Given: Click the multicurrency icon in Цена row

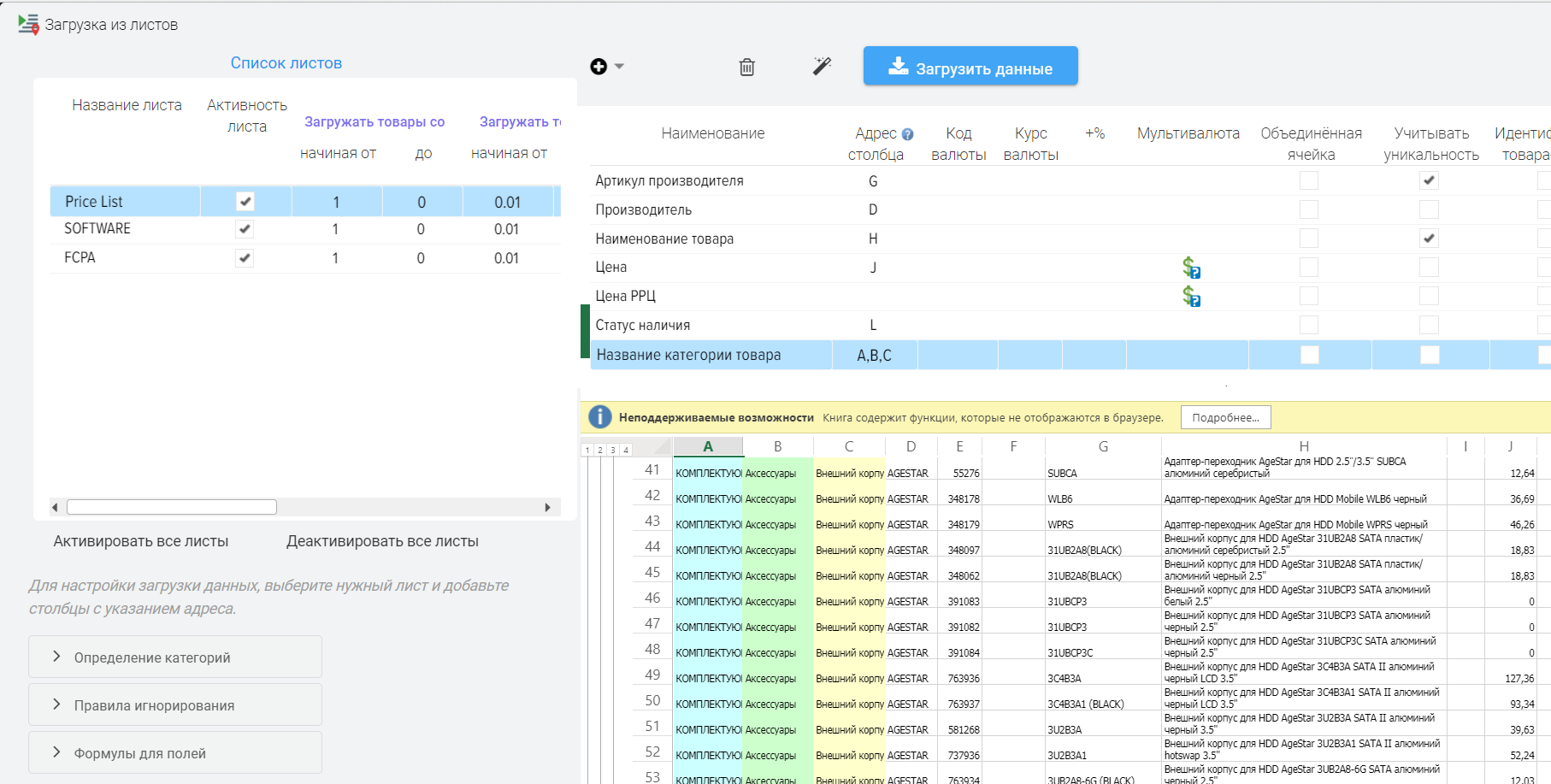Looking at the screenshot, I should coord(1190,268).
